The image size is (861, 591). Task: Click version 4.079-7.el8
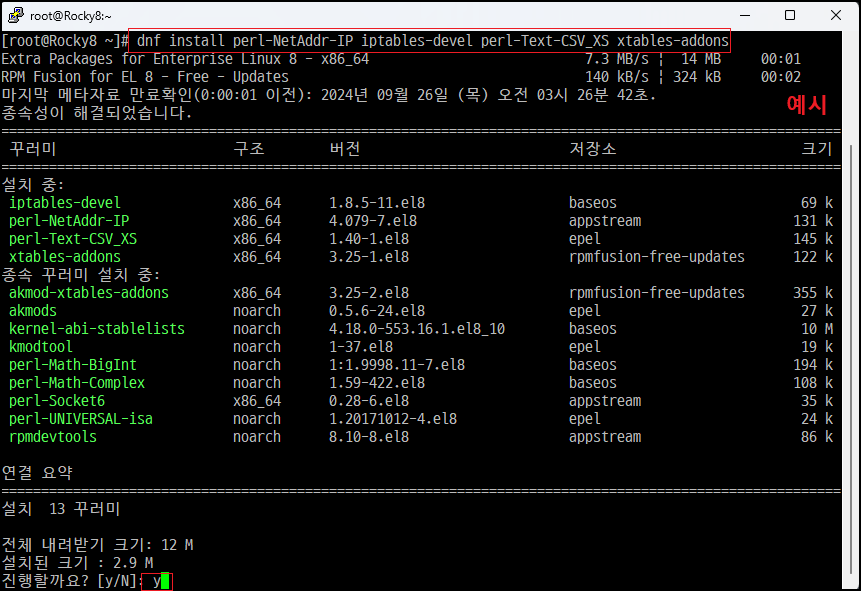click(373, 221)
